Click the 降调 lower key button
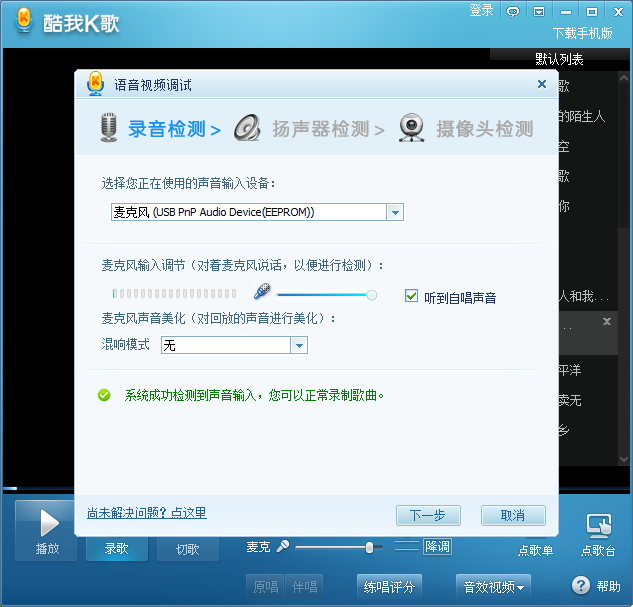Viewport: 633px width, 607px height. coord(437,547)
